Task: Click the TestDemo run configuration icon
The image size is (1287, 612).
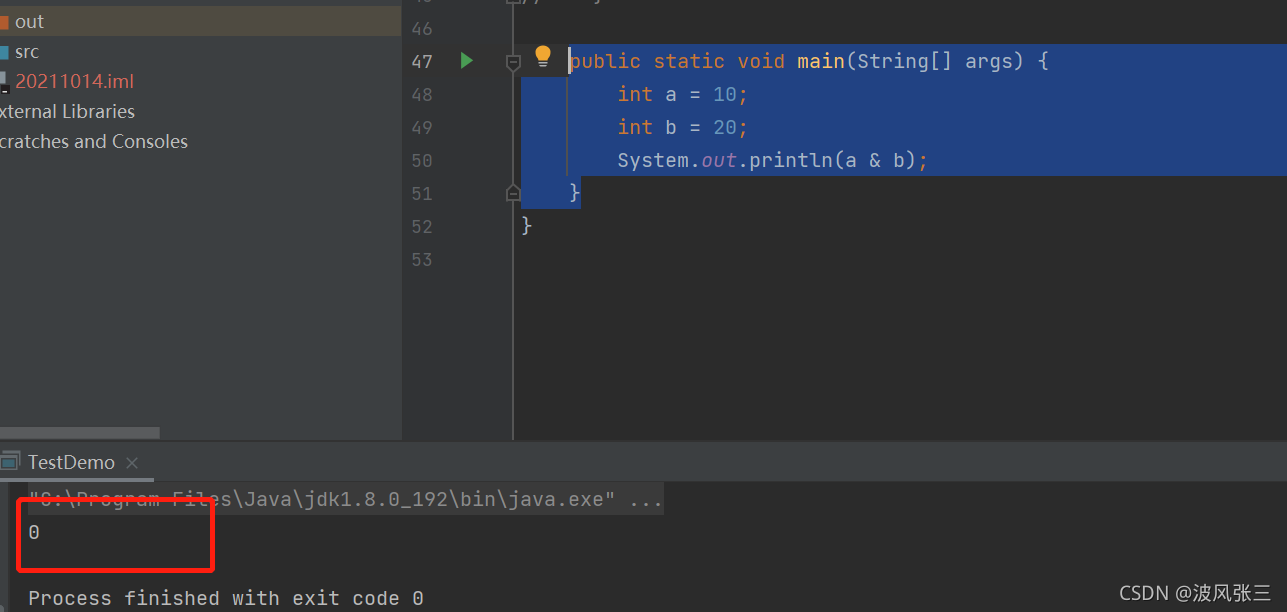Action: [x=10, y=462]
